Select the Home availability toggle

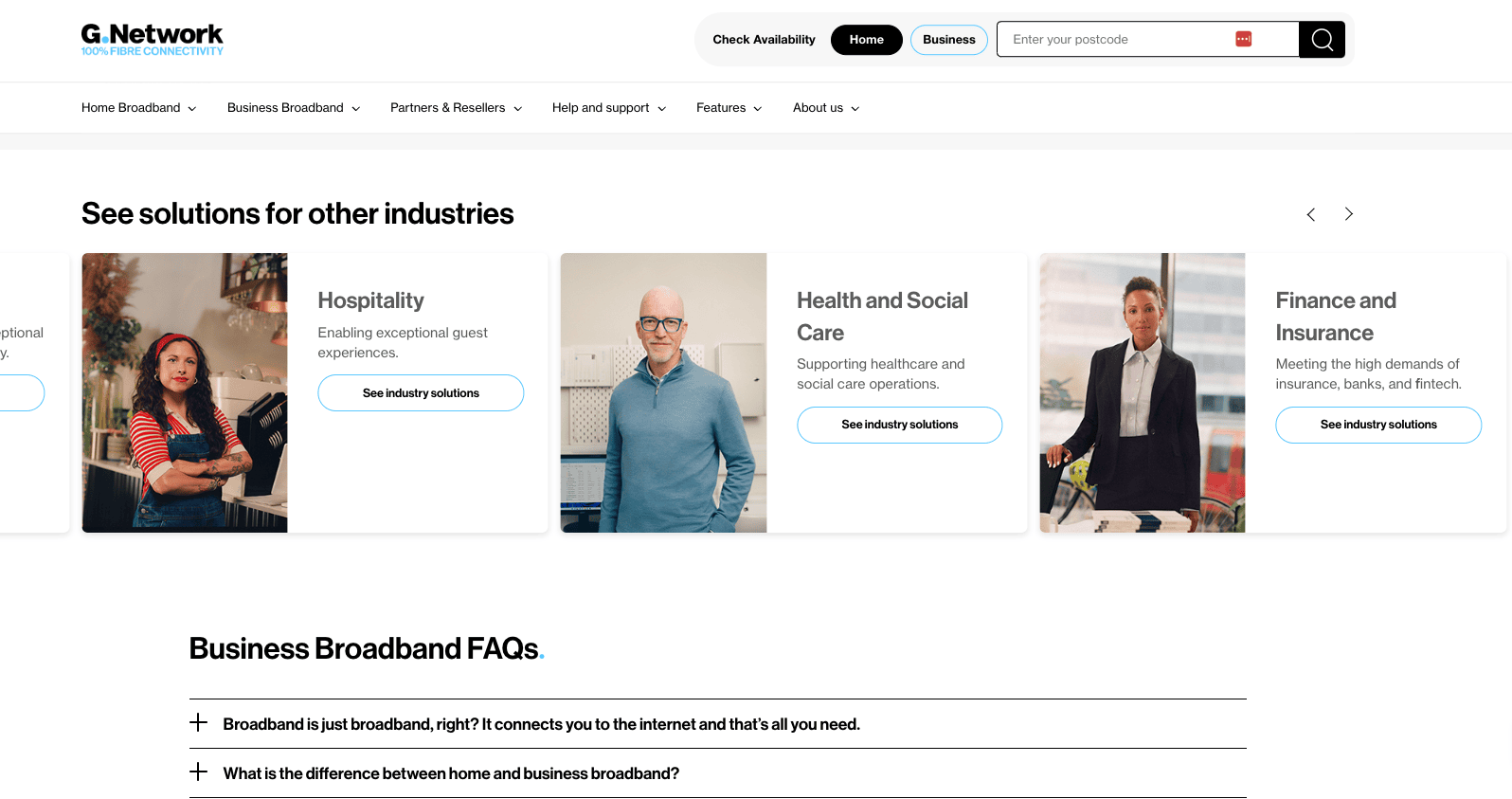click(866, 40)
